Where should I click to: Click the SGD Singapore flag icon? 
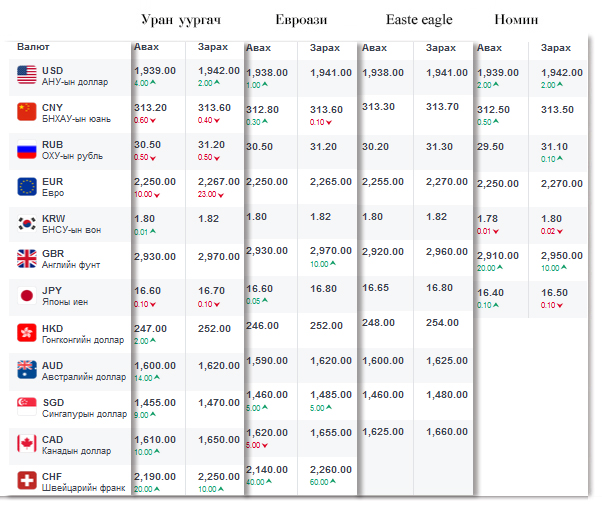pyautogui.click(x=27, y=406)
